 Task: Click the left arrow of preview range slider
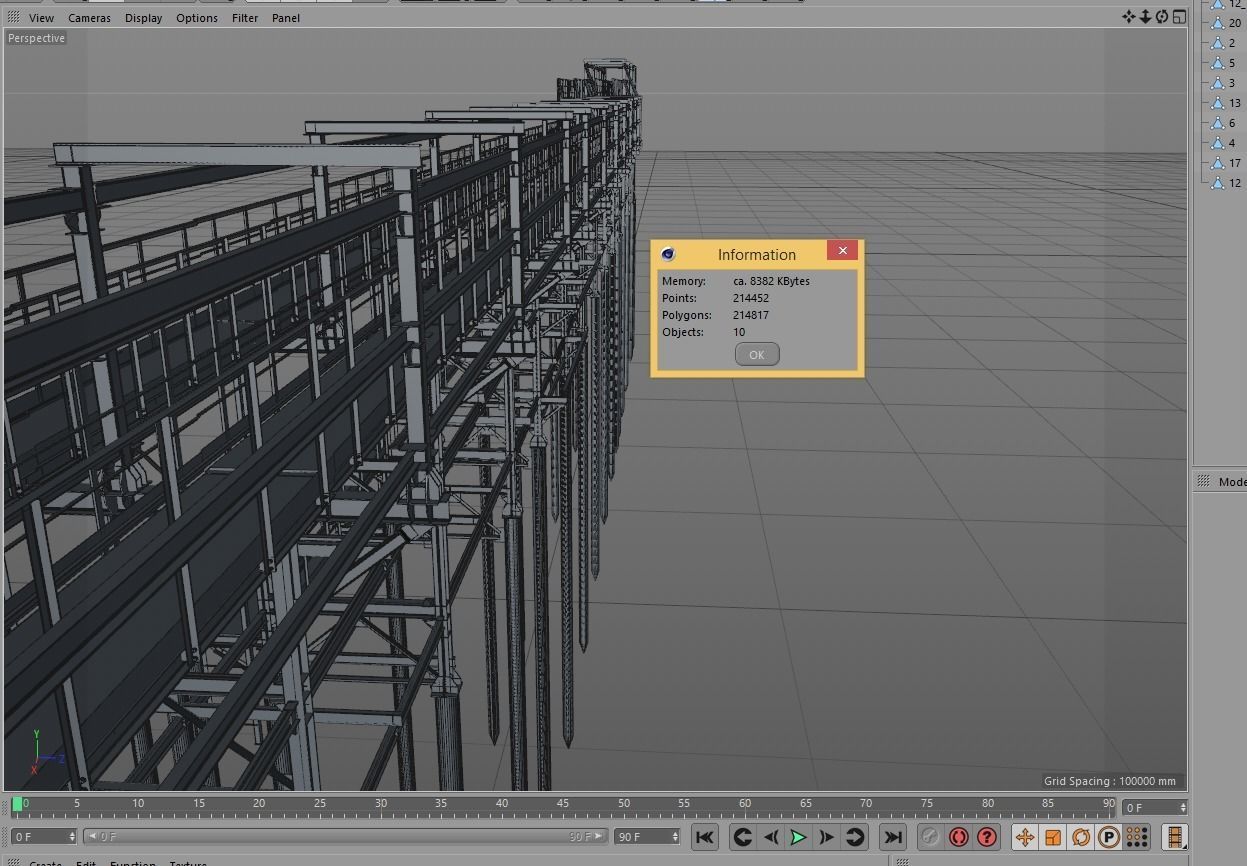(91, 836)
